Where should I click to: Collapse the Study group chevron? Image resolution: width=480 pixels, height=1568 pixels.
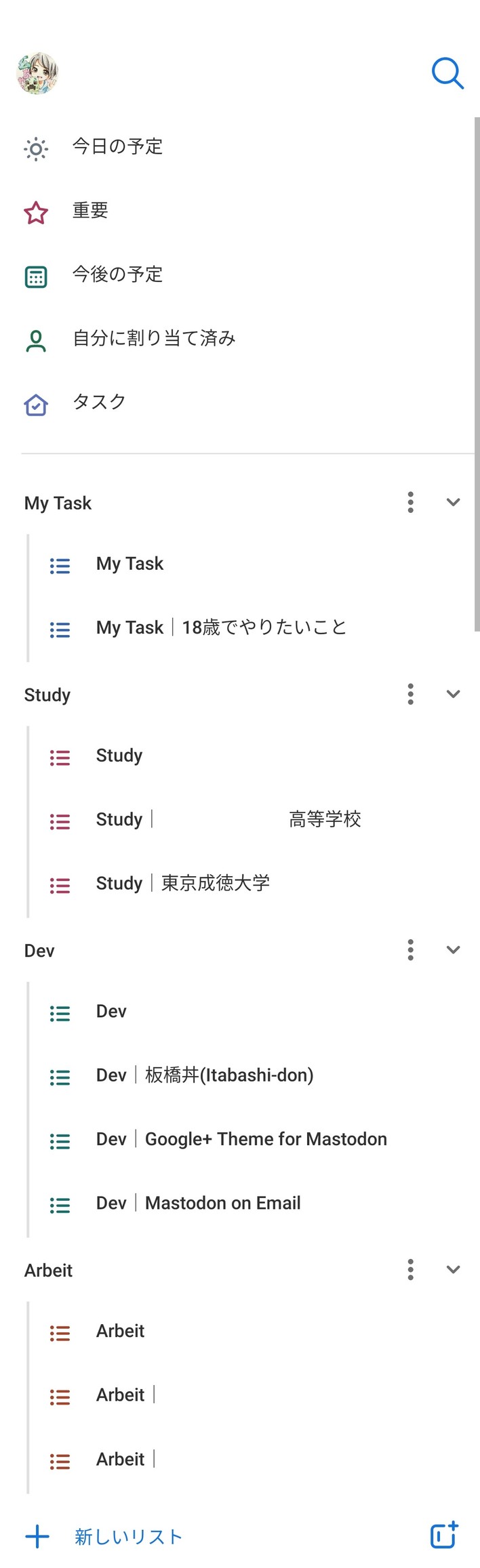pyautogui.click(x=454, y=694)
